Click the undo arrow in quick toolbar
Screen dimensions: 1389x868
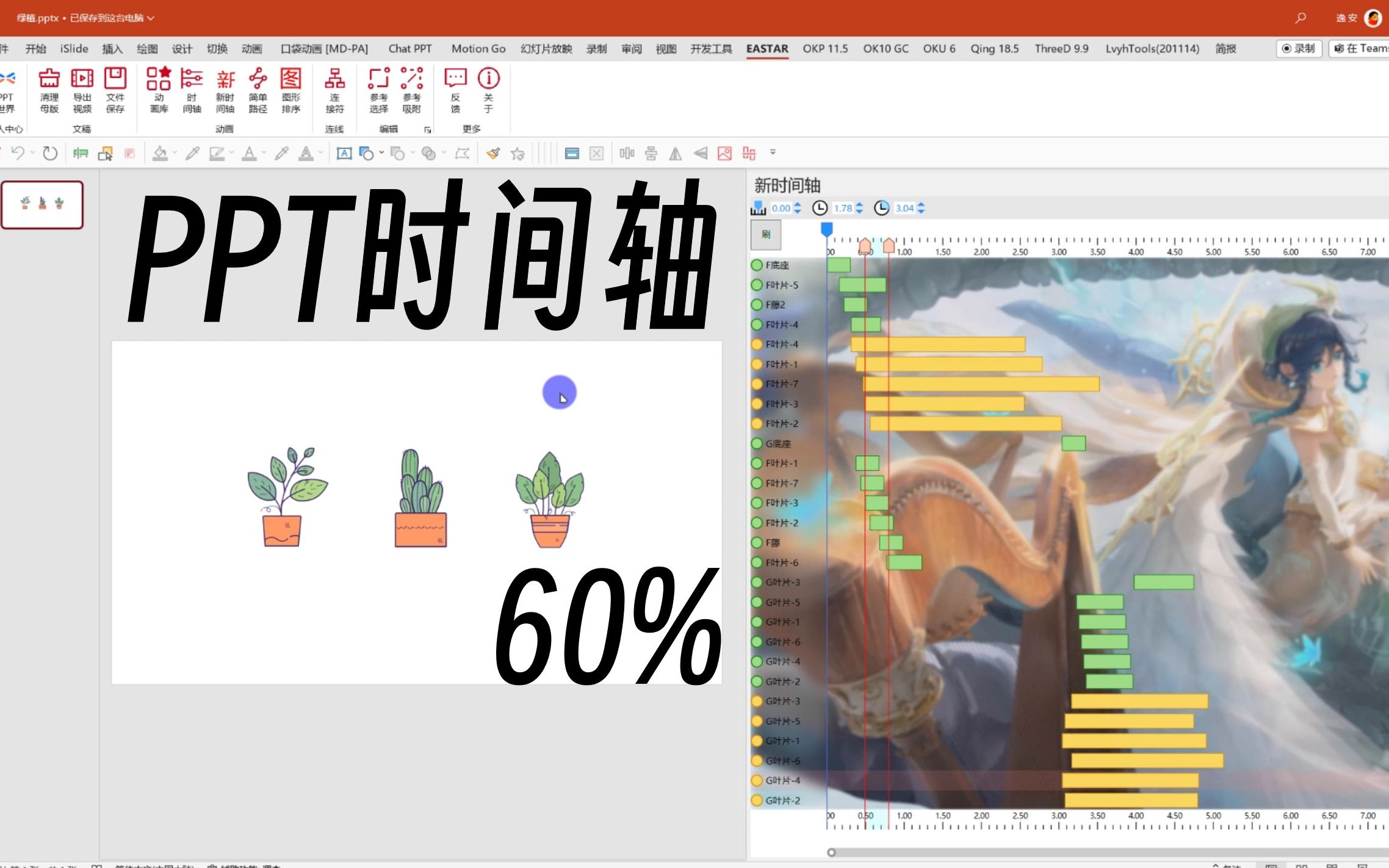click(18, 152)
